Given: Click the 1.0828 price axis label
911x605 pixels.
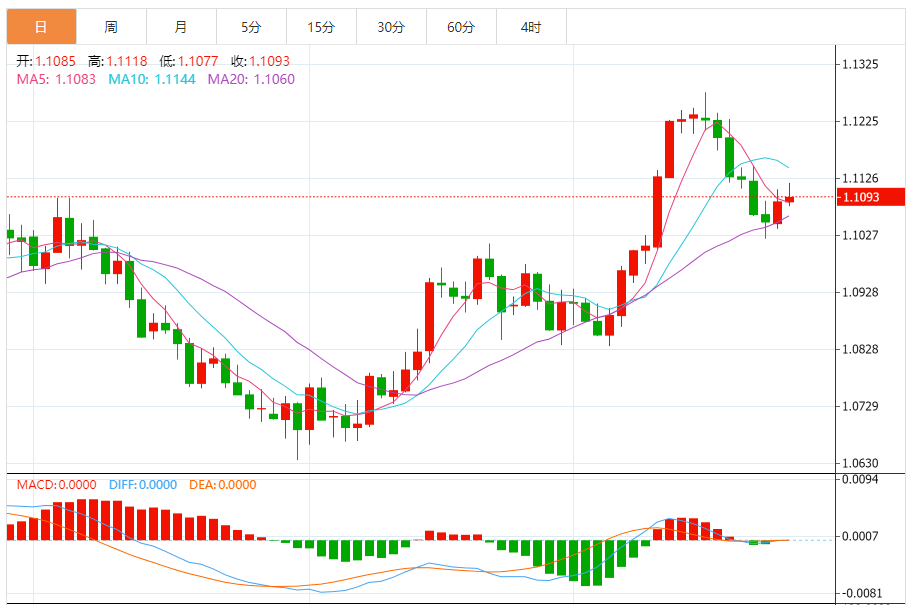Looking at the screenshot, I should (x=860, y=349).
